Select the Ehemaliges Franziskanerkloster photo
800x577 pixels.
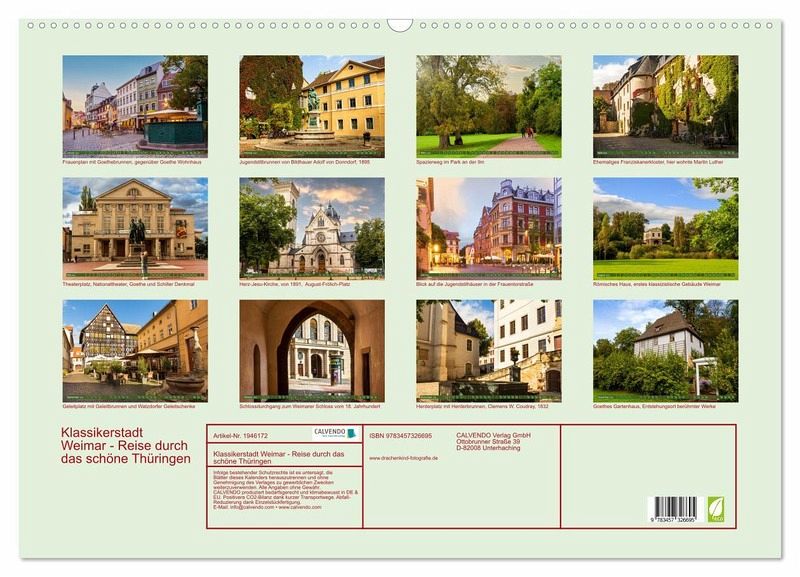pyautogui.click(x=665, y=106)
